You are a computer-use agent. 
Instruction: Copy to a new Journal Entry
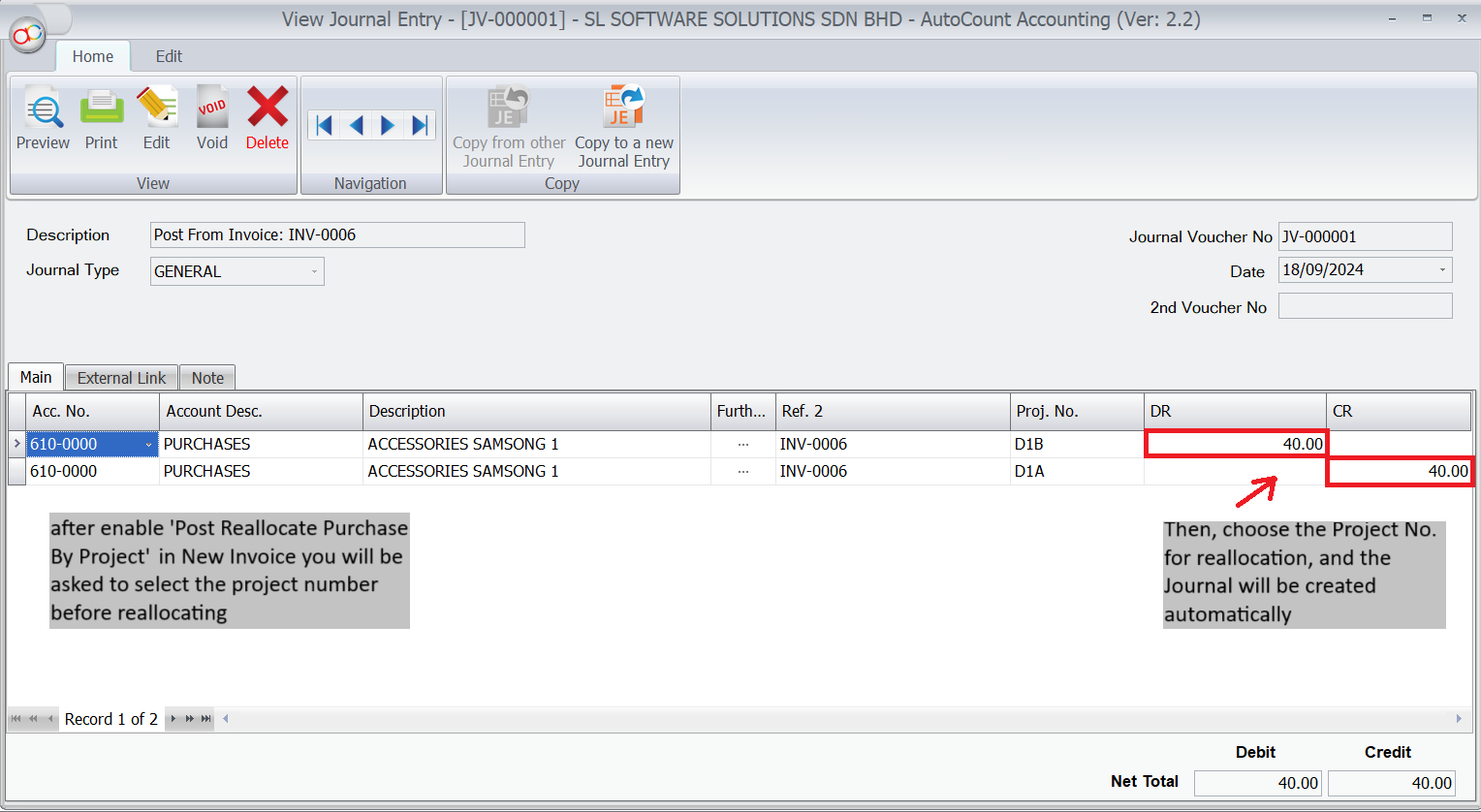click(x=623, y=127)
